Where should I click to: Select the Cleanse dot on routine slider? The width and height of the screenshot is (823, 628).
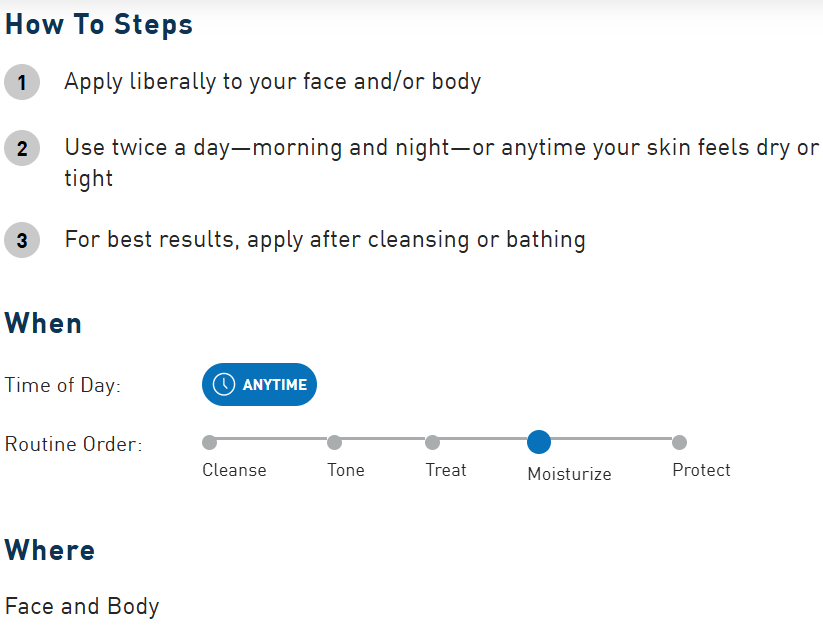click(209, 442)
